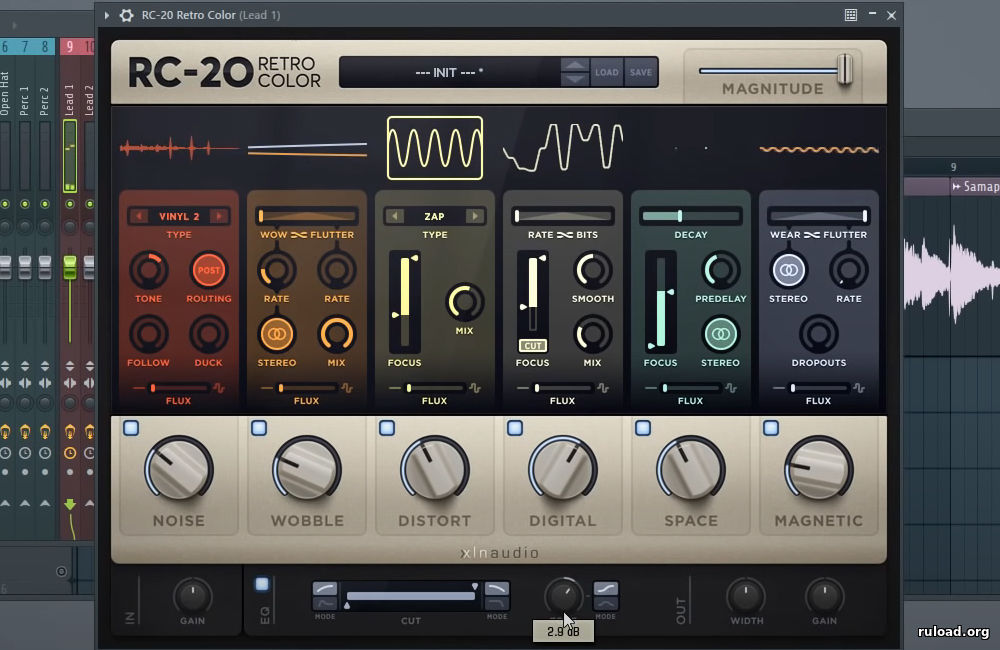The image size is (1000, 650).
Task: Click the Digital SMOOTH knob
Action: (593, 270)
